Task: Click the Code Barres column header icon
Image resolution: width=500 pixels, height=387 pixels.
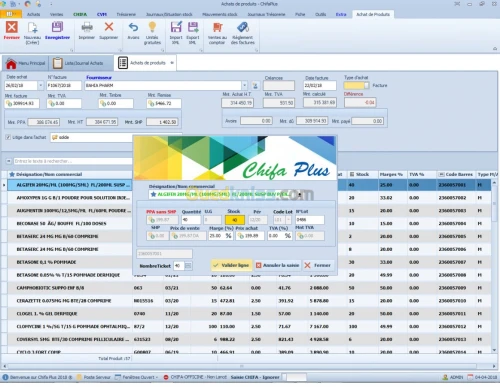Action: click(441, 174)
